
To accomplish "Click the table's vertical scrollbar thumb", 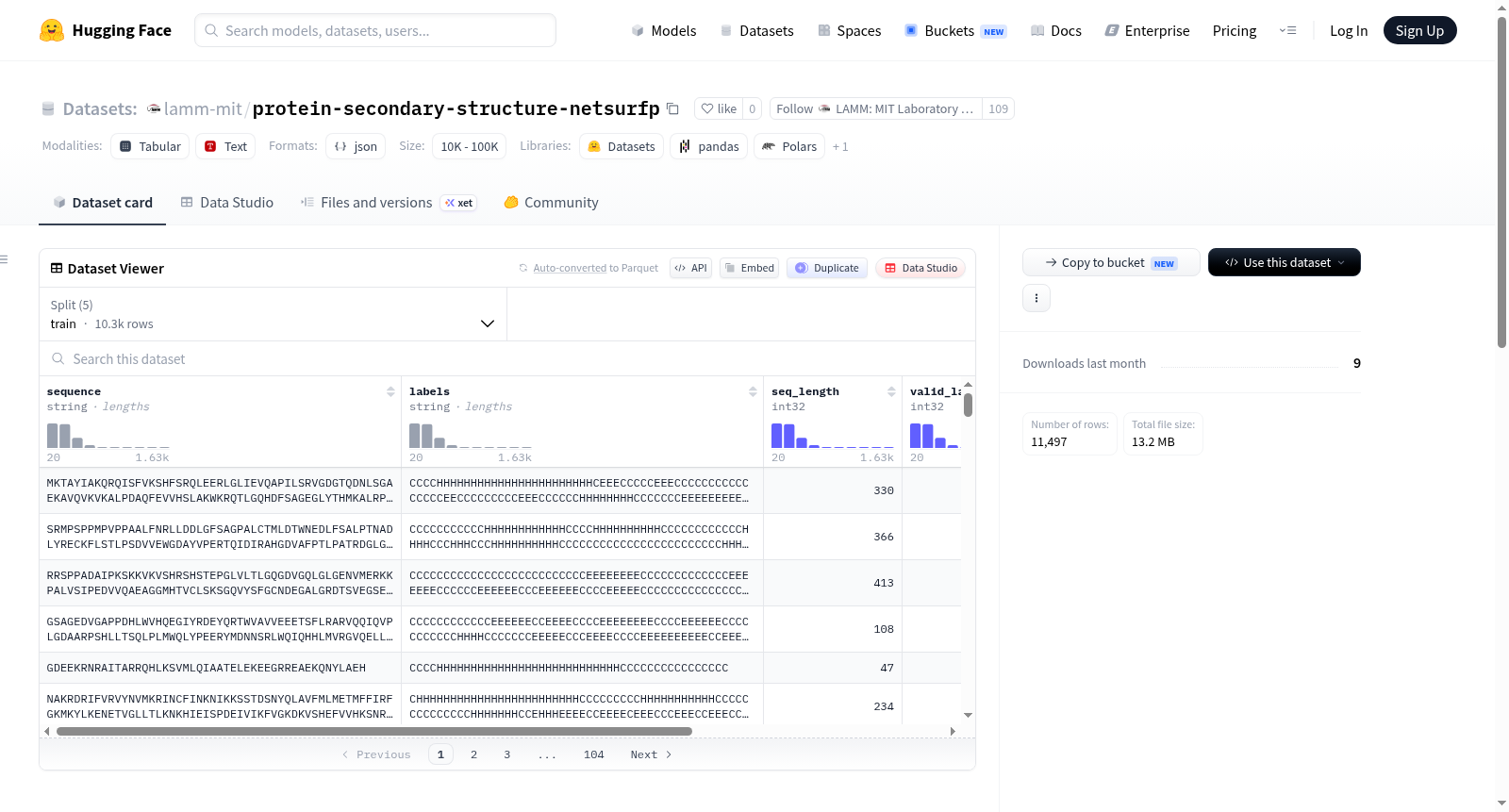I will click(x=968, y=405).
